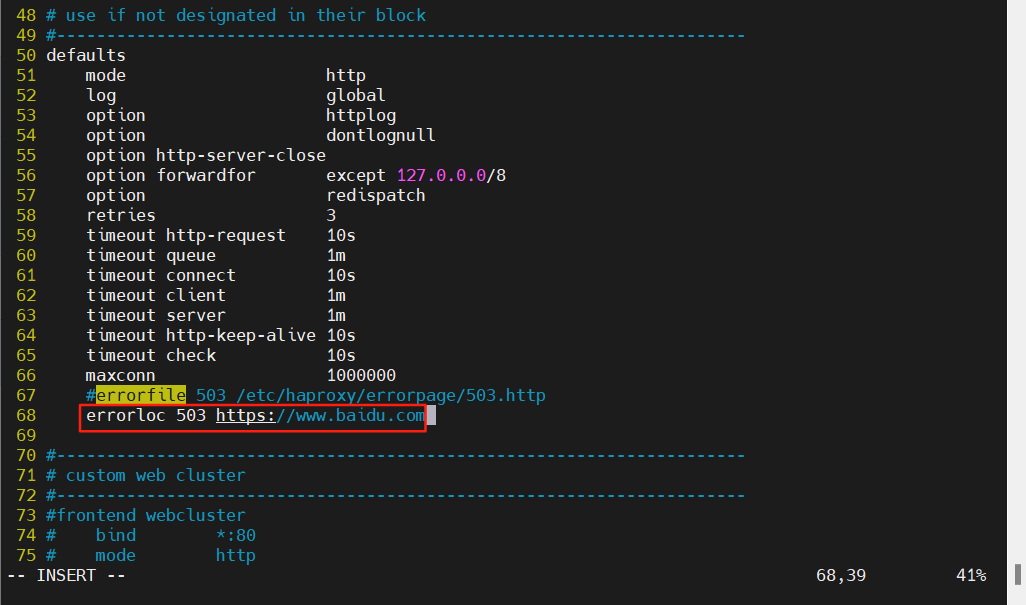This screenshot has width=1026, height=605.
Task: Click the cursor position '68,39' in status line
Action: [841, 576]
